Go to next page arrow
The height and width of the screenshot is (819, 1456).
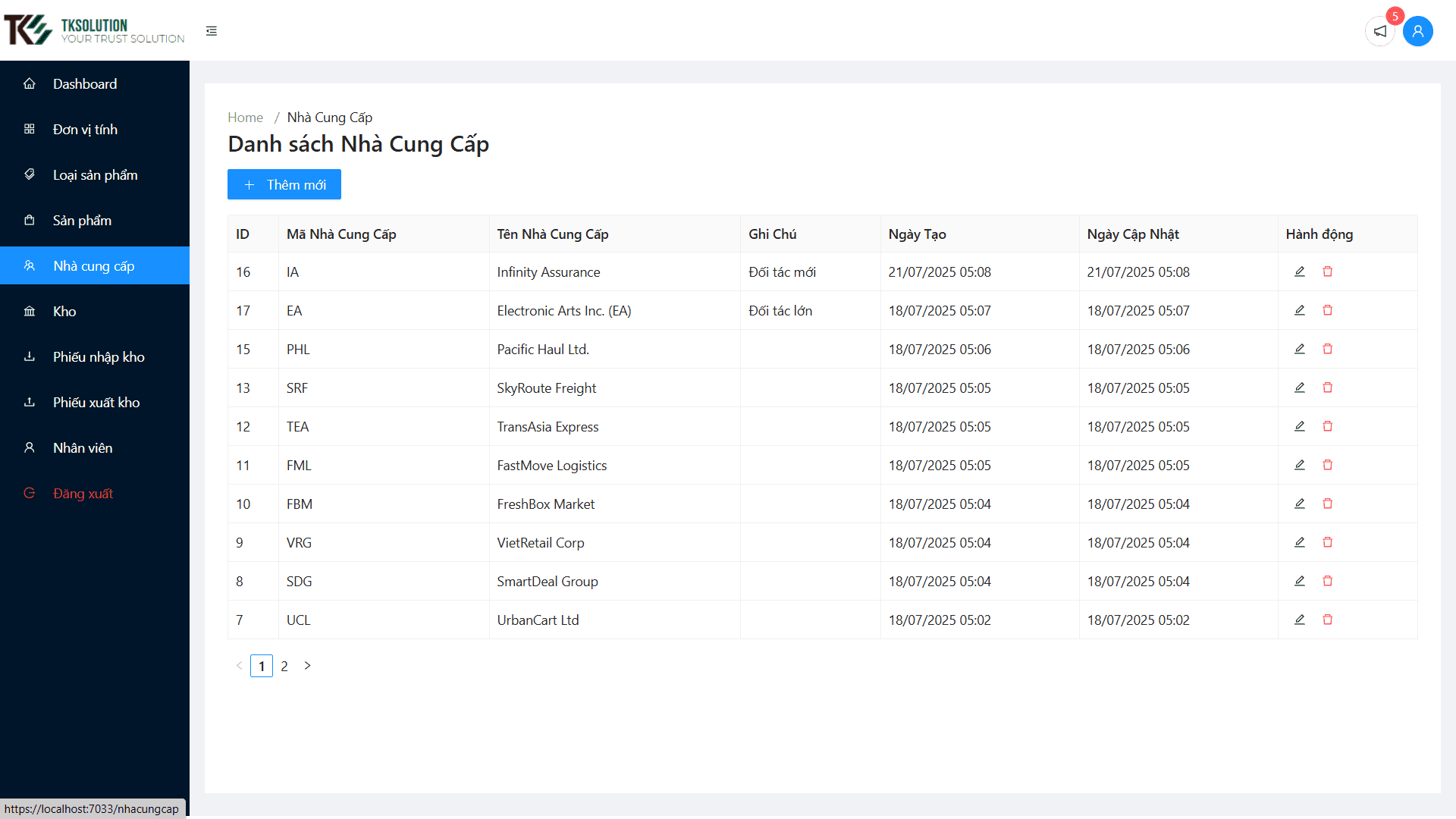point(307,666)
